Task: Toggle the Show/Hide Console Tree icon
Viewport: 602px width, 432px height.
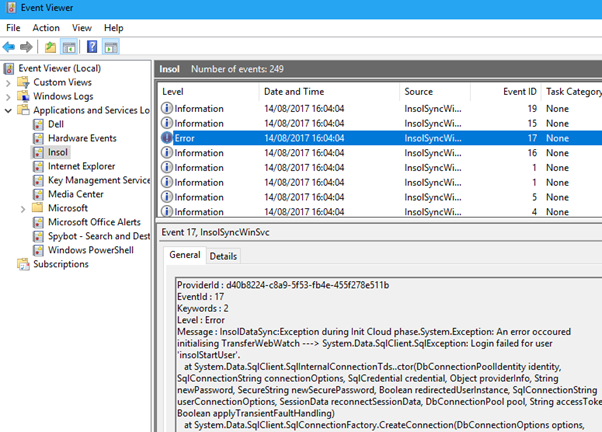Action: tap(68, 47)
